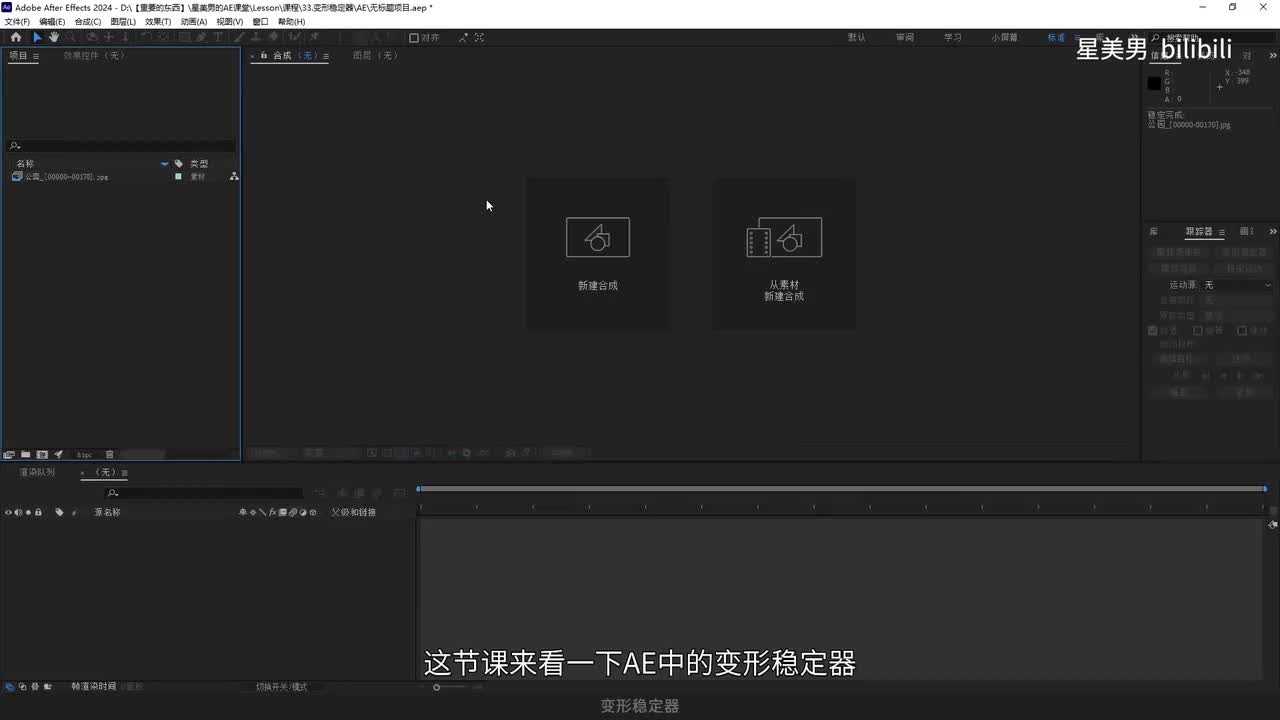Switch to the 图层 viewer tab
Screen dimensions: 1280x720
pos(376,56)
